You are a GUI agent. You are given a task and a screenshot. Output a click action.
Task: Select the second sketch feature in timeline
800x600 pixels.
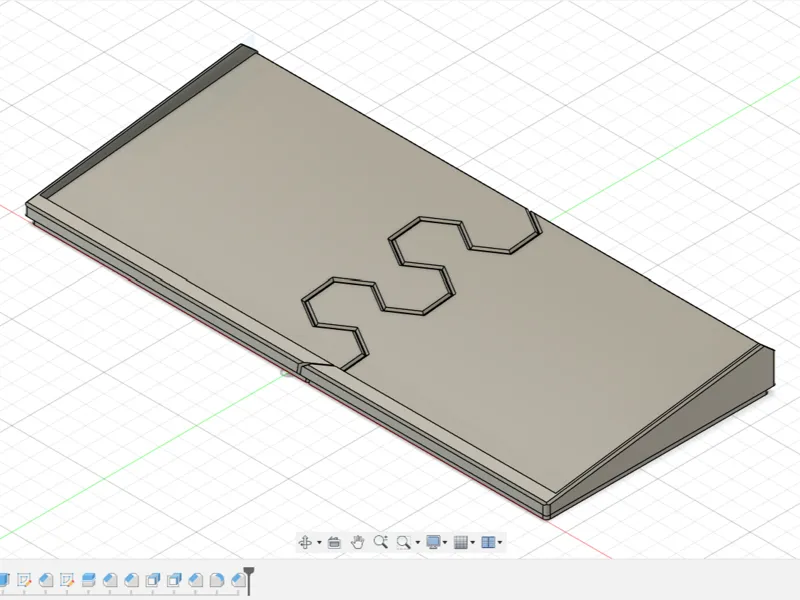pyautogui.click(x=67, y=580)
